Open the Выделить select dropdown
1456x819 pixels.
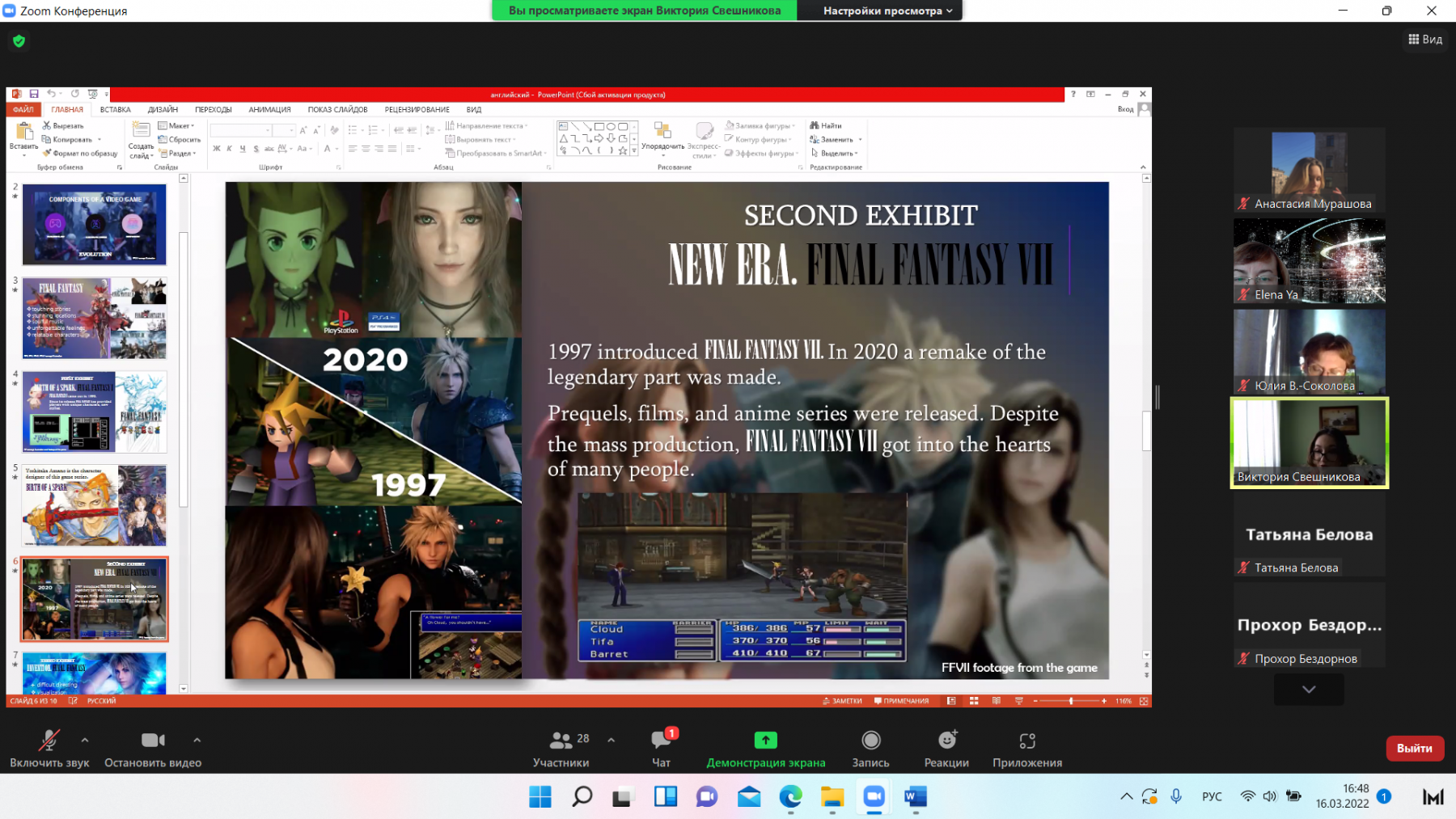[834, 153]
